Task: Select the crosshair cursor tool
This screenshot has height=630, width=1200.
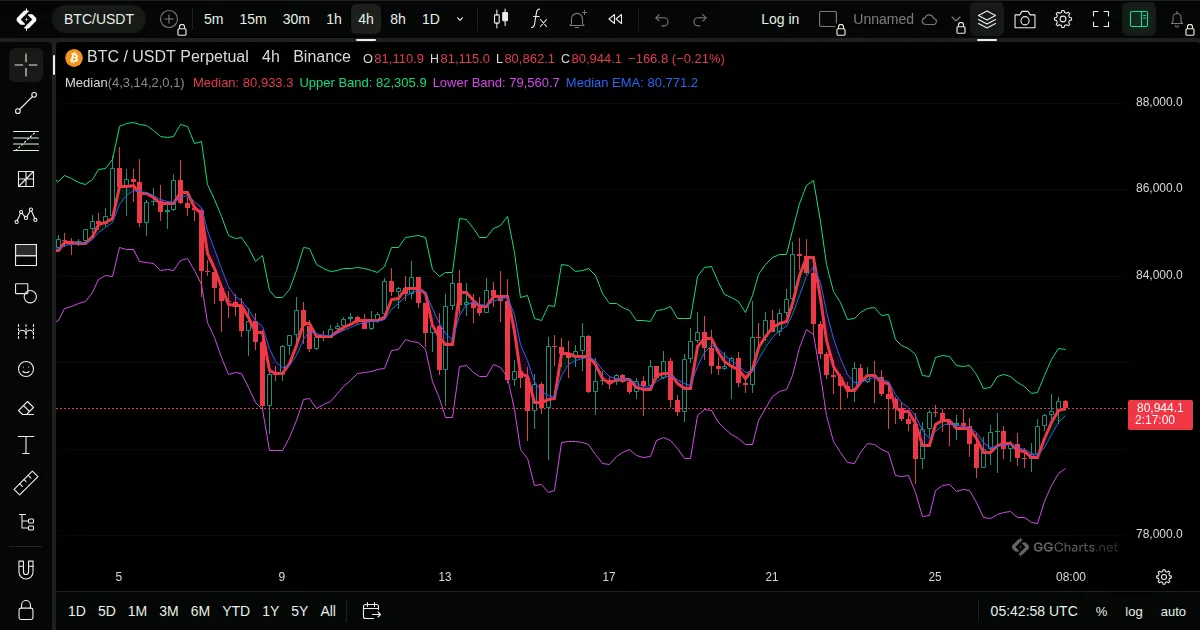Action: [x=26, y=65]
